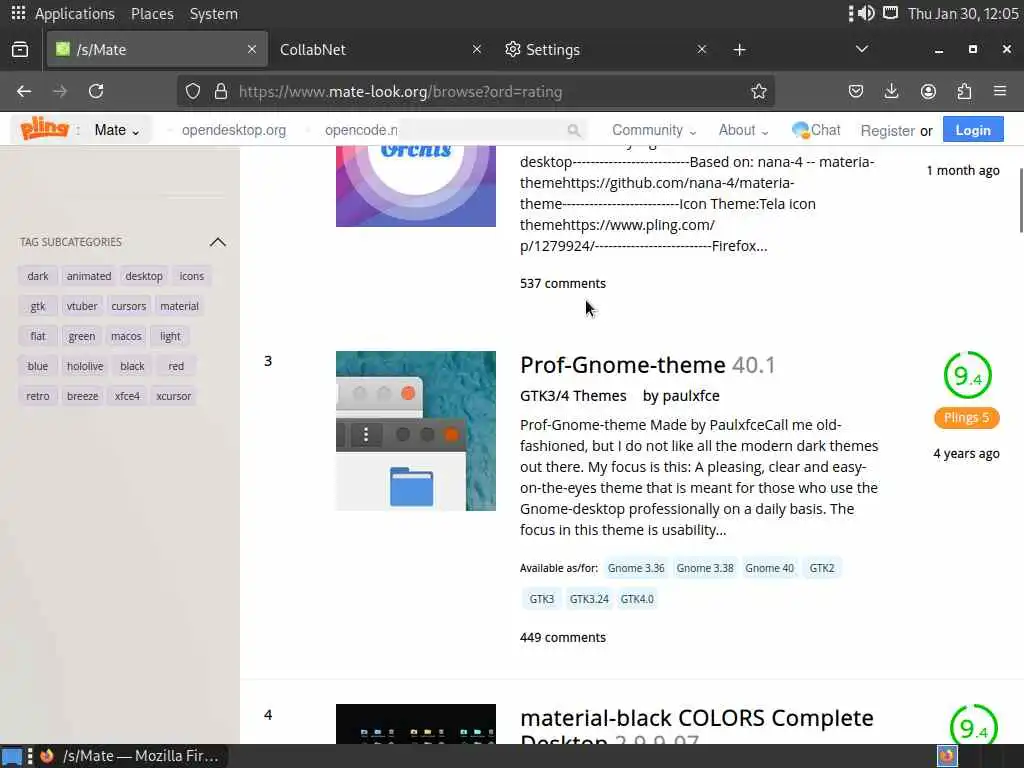The image size is (1024, 768).
Task: Click the tracking protection shield icon
Action: coord(193,91)
